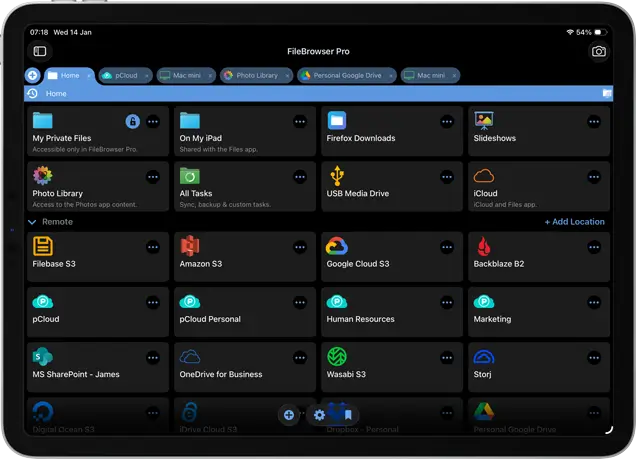Click folder view icon at path bar right

(607, 94)
